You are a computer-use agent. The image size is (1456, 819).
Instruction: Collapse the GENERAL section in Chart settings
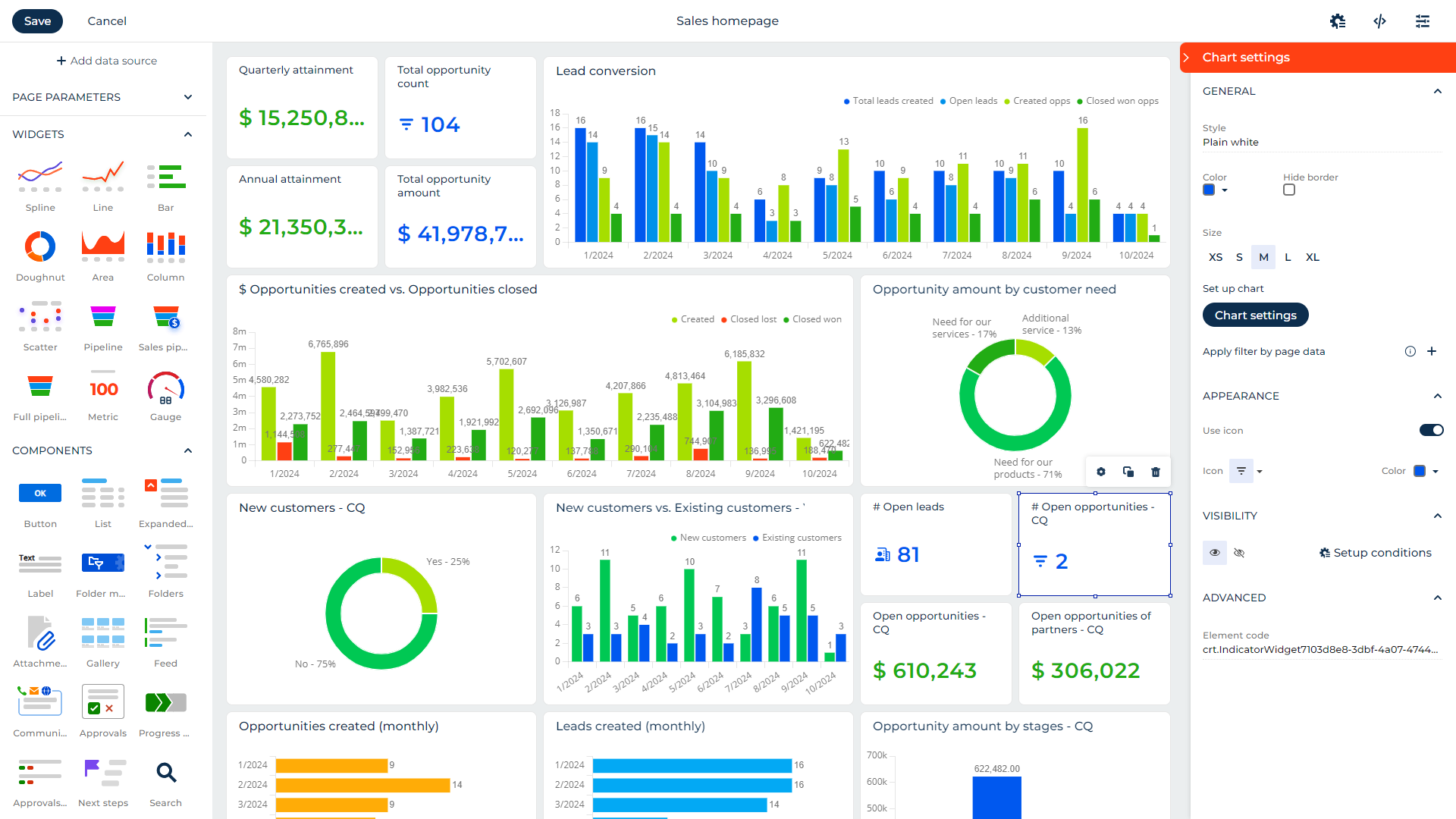[1438, 91]
